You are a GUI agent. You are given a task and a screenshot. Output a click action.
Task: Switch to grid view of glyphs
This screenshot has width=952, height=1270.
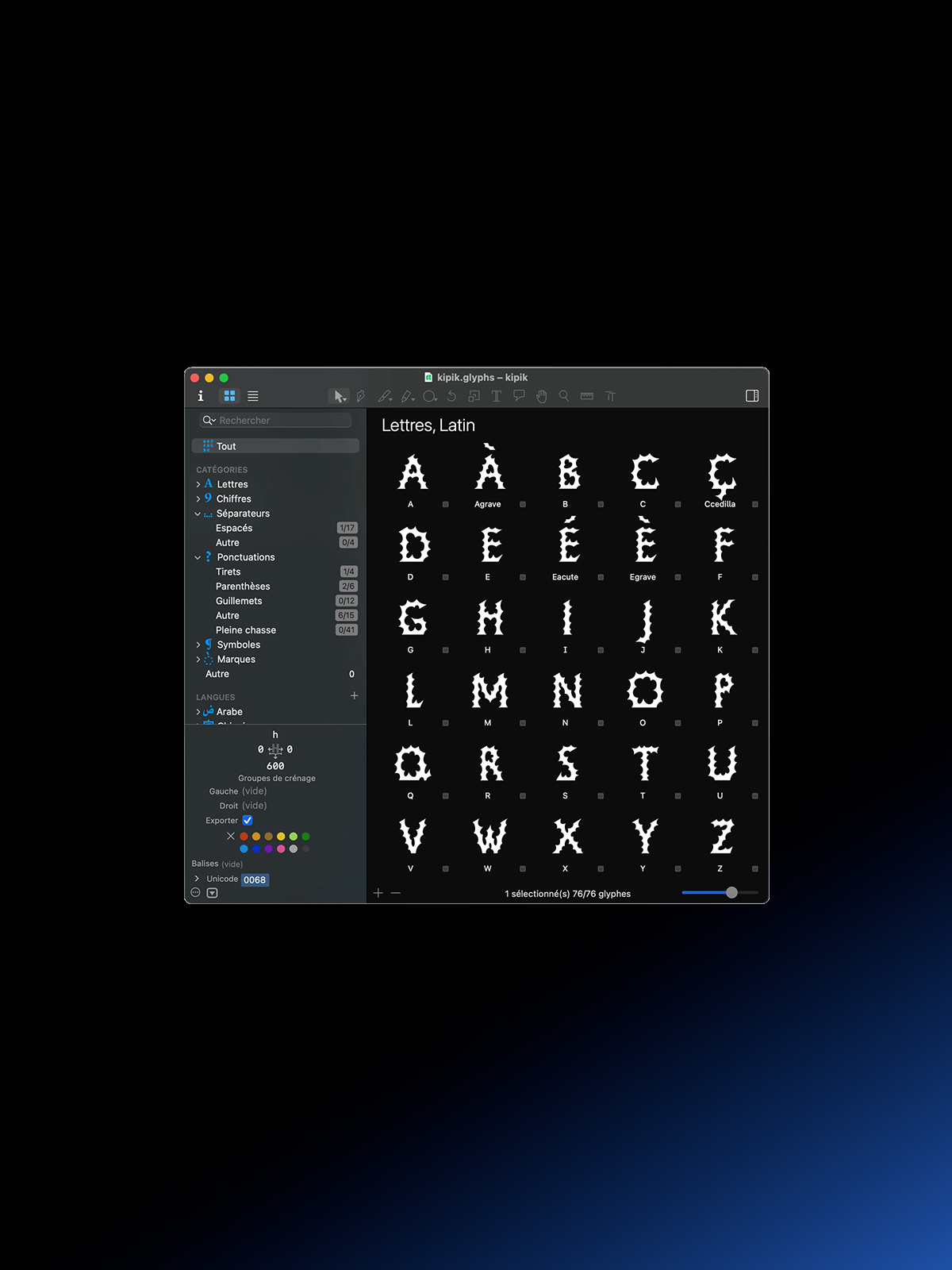click(x=229, y=396)
